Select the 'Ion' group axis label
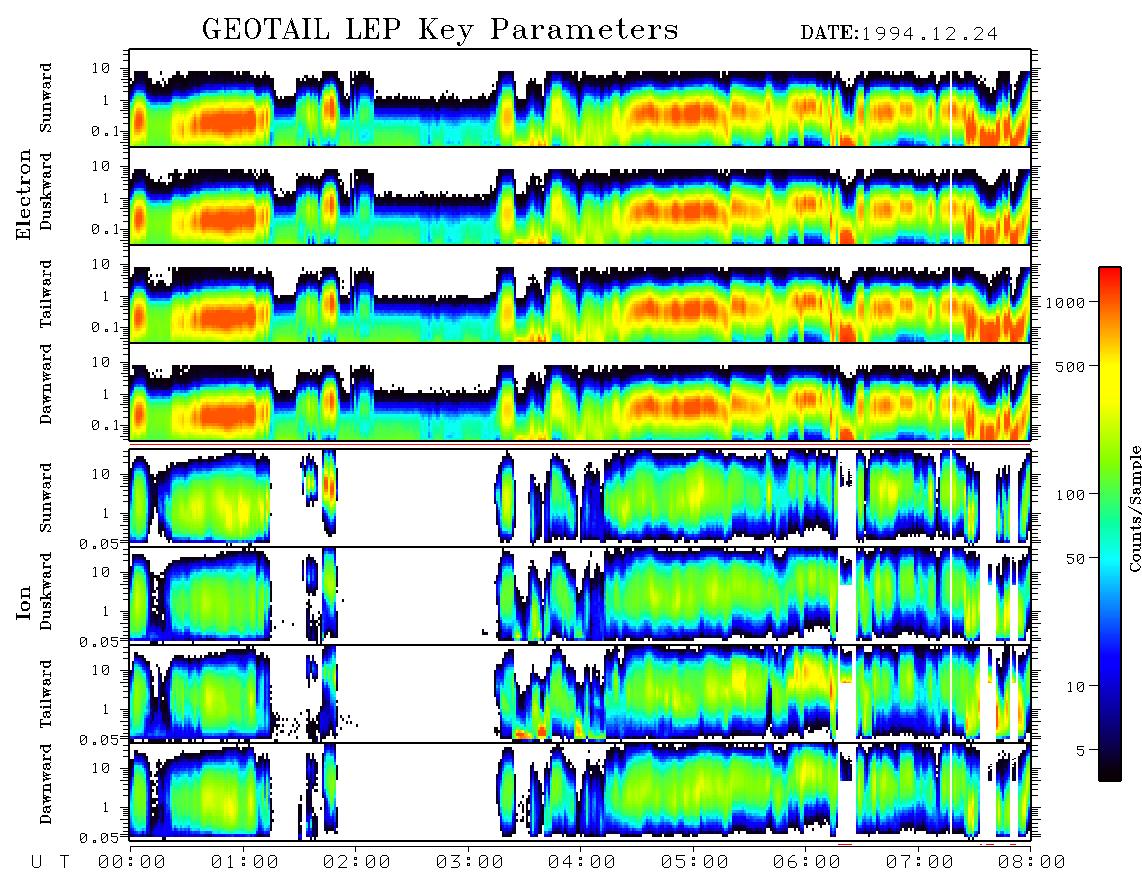The image size is (1142, 880). point(24,602)
